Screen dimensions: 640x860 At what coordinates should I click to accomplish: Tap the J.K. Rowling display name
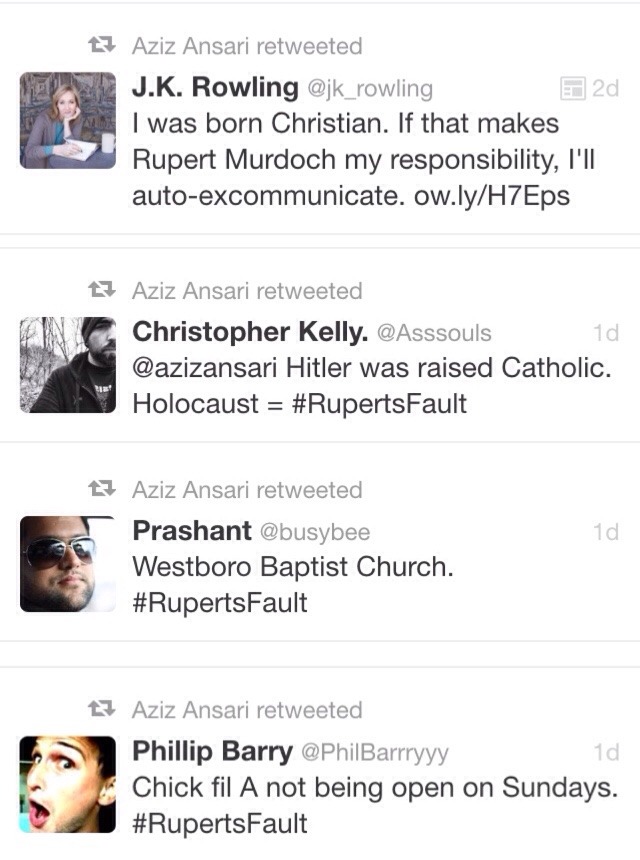click(215, 88)
